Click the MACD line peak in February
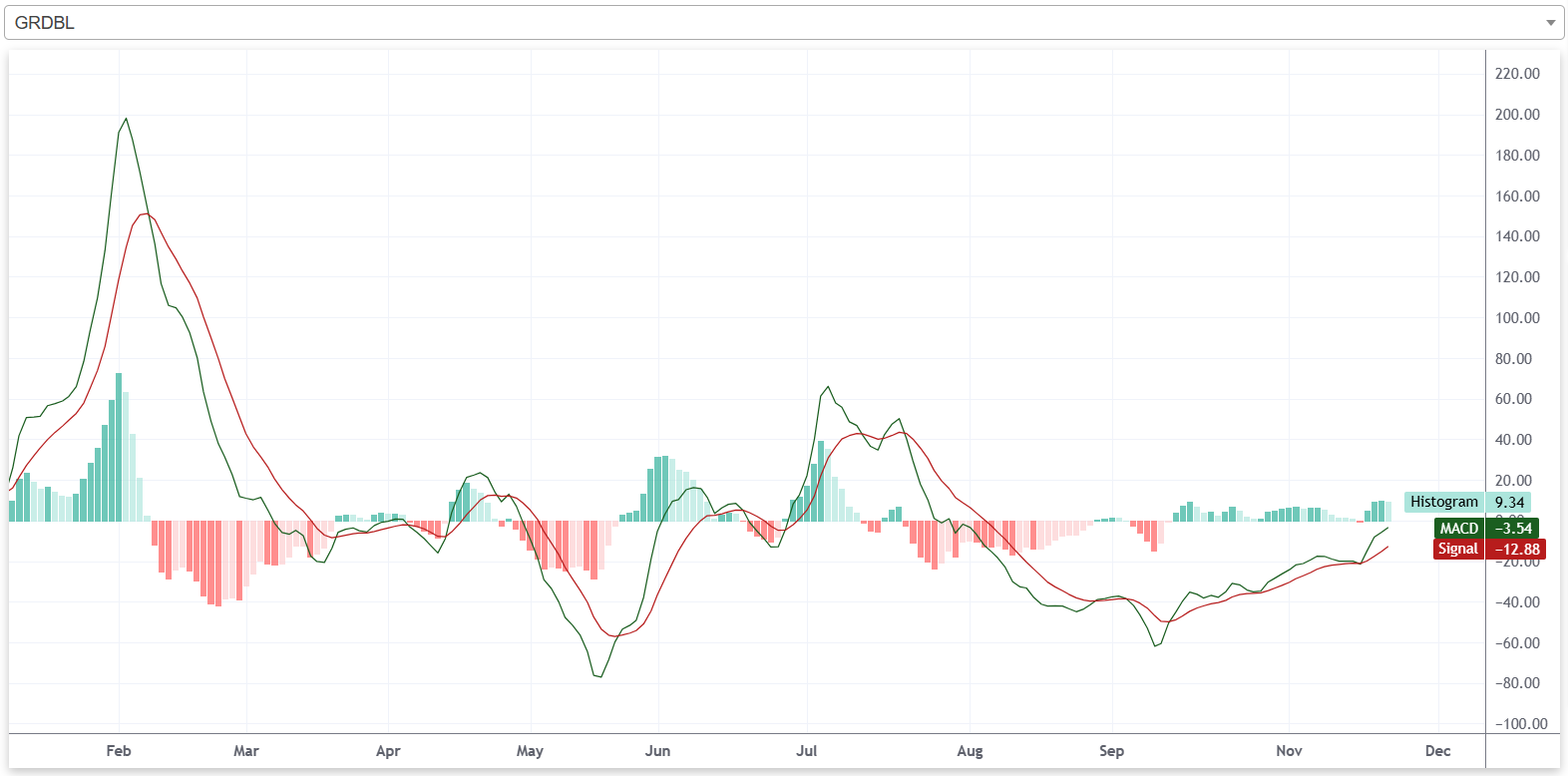 click(x=126, y=119)
